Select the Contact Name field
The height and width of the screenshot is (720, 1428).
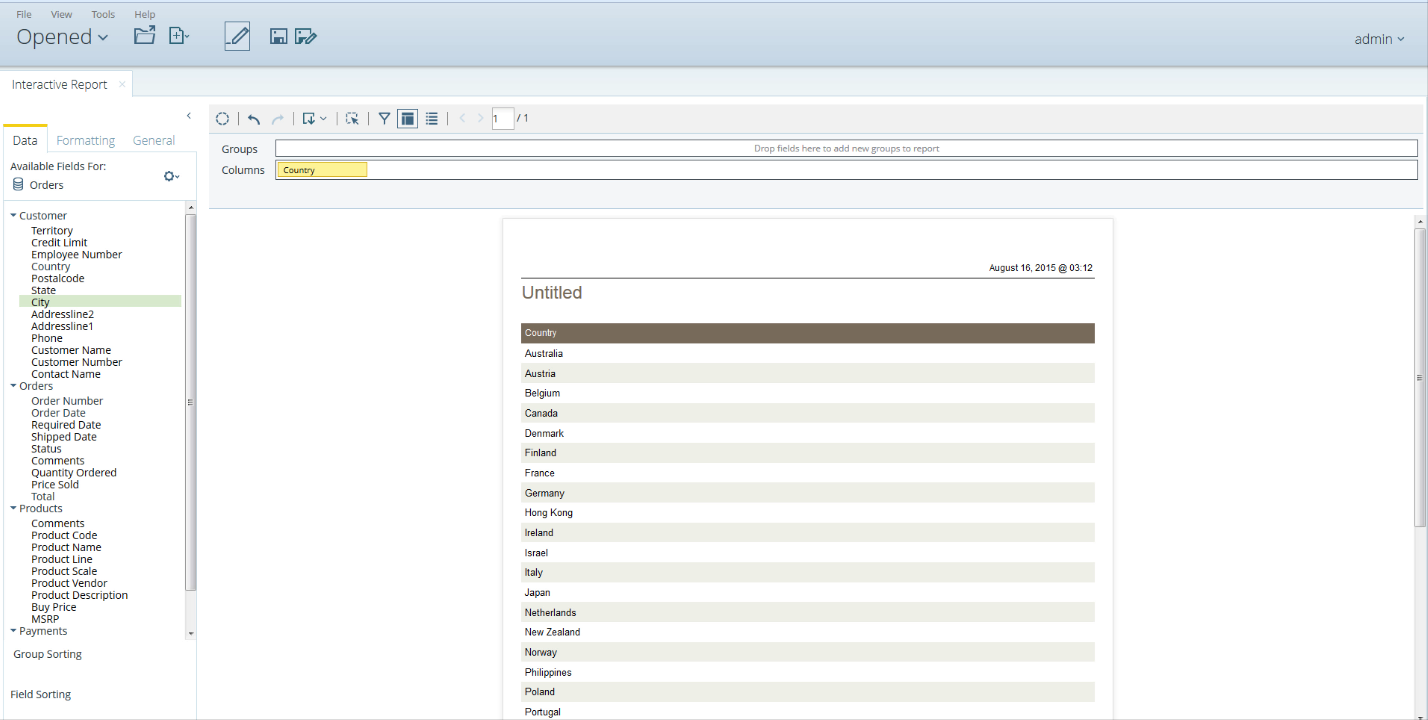[x=66, y=375]
